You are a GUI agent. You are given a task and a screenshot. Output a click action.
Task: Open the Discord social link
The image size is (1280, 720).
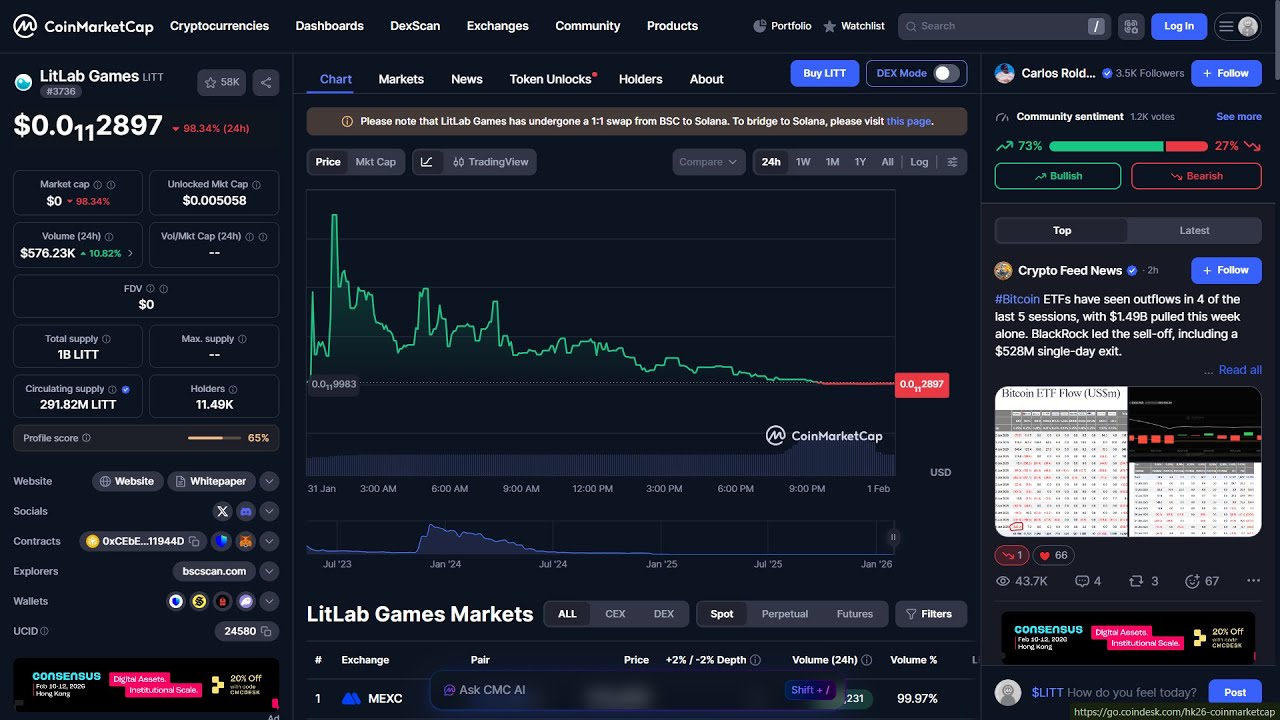tap(246, 511)
